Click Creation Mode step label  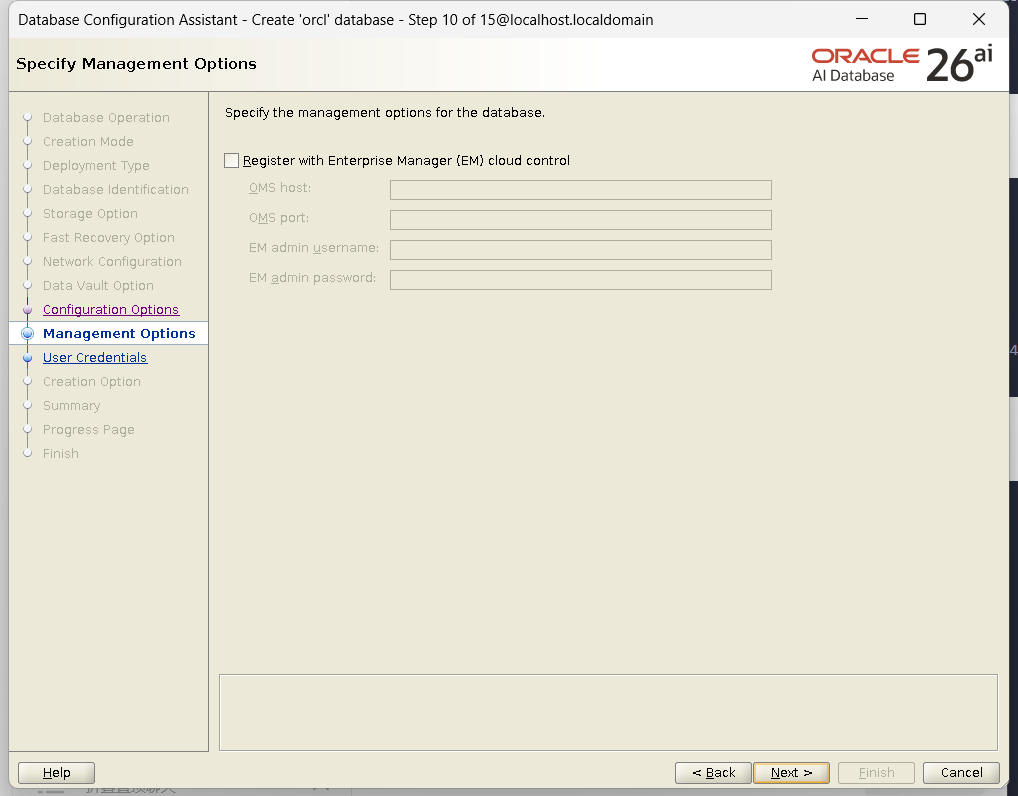(x=88, y=142)
